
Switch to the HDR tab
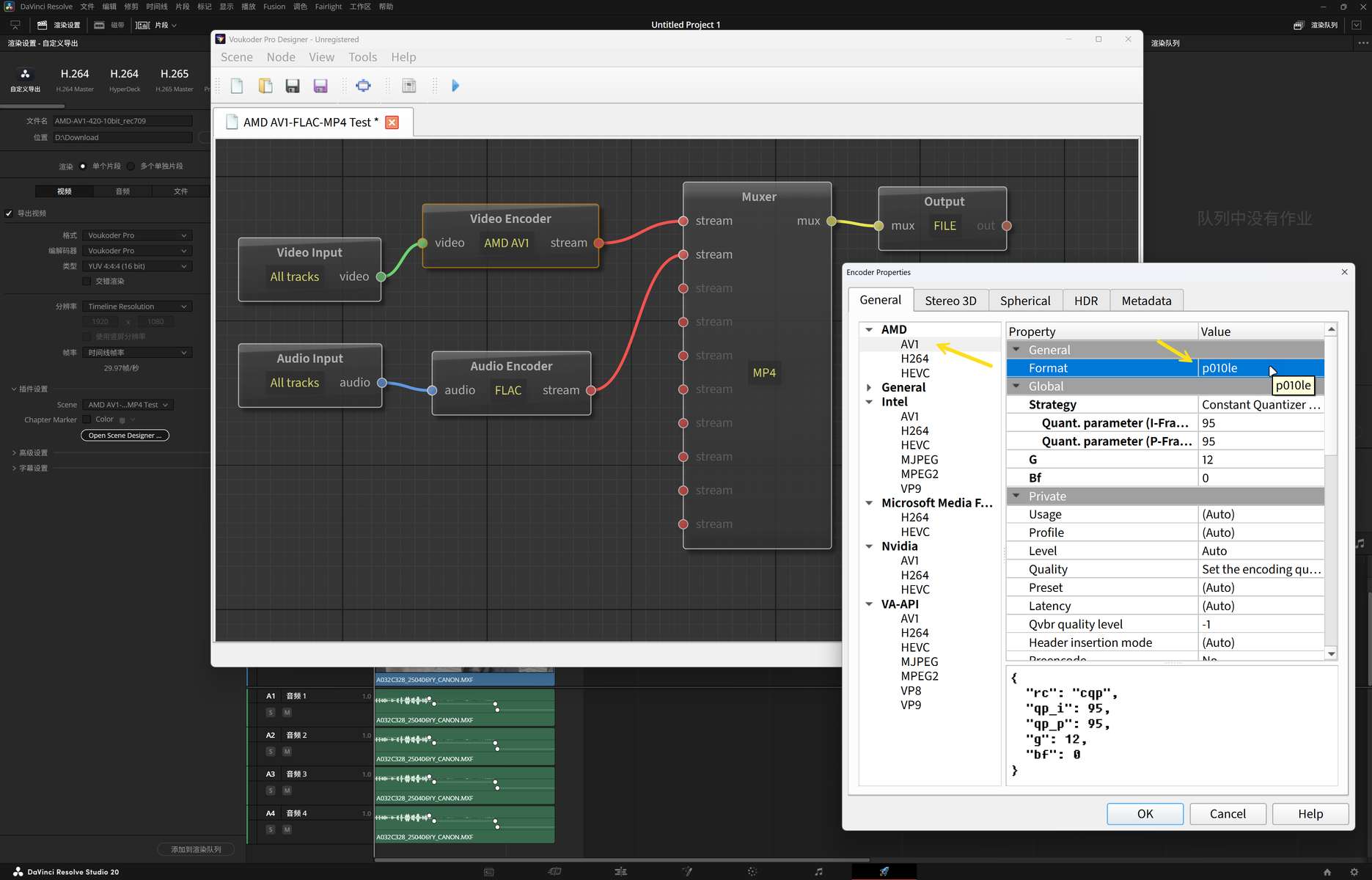tap(1085, 301)
